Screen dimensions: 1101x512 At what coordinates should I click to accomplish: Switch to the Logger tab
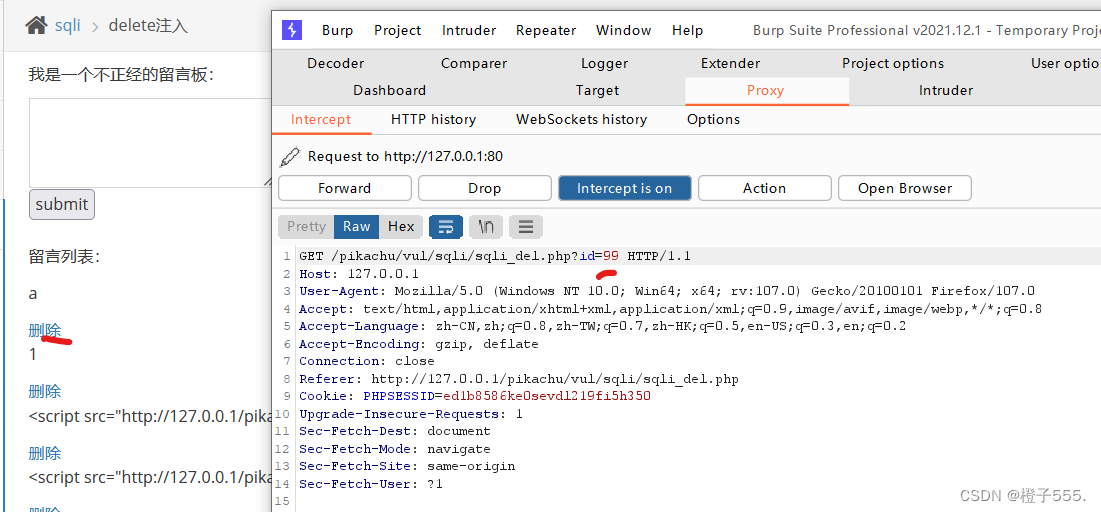pos(605,63)
